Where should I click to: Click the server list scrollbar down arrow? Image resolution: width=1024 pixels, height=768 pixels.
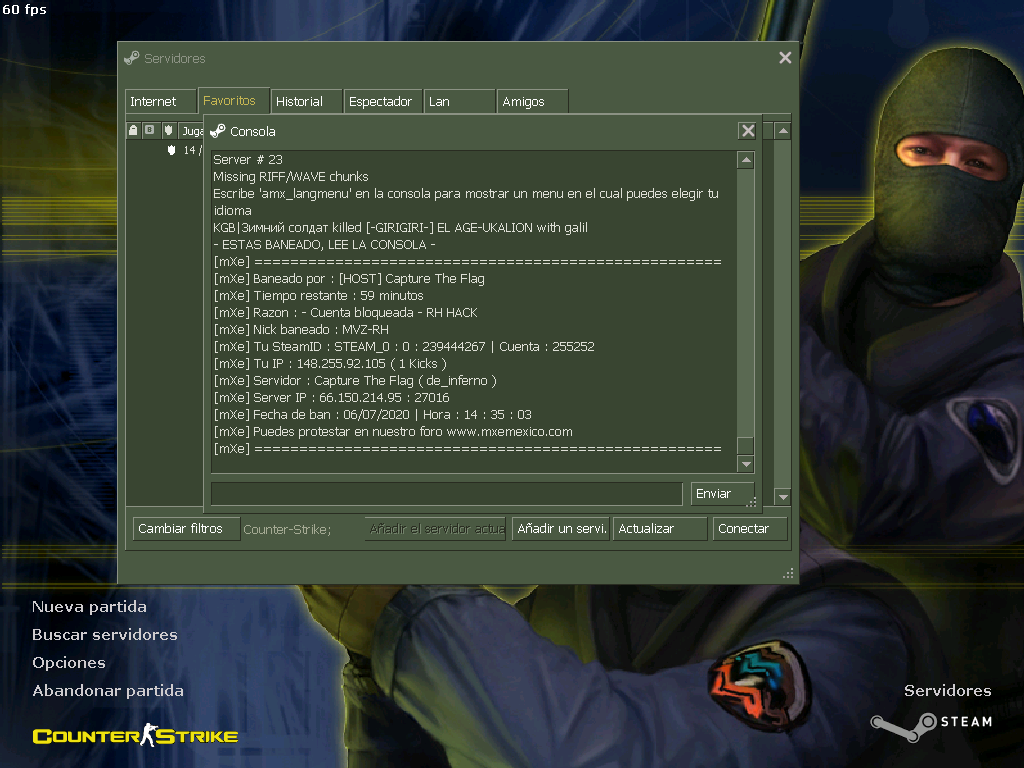click(782, 497)
